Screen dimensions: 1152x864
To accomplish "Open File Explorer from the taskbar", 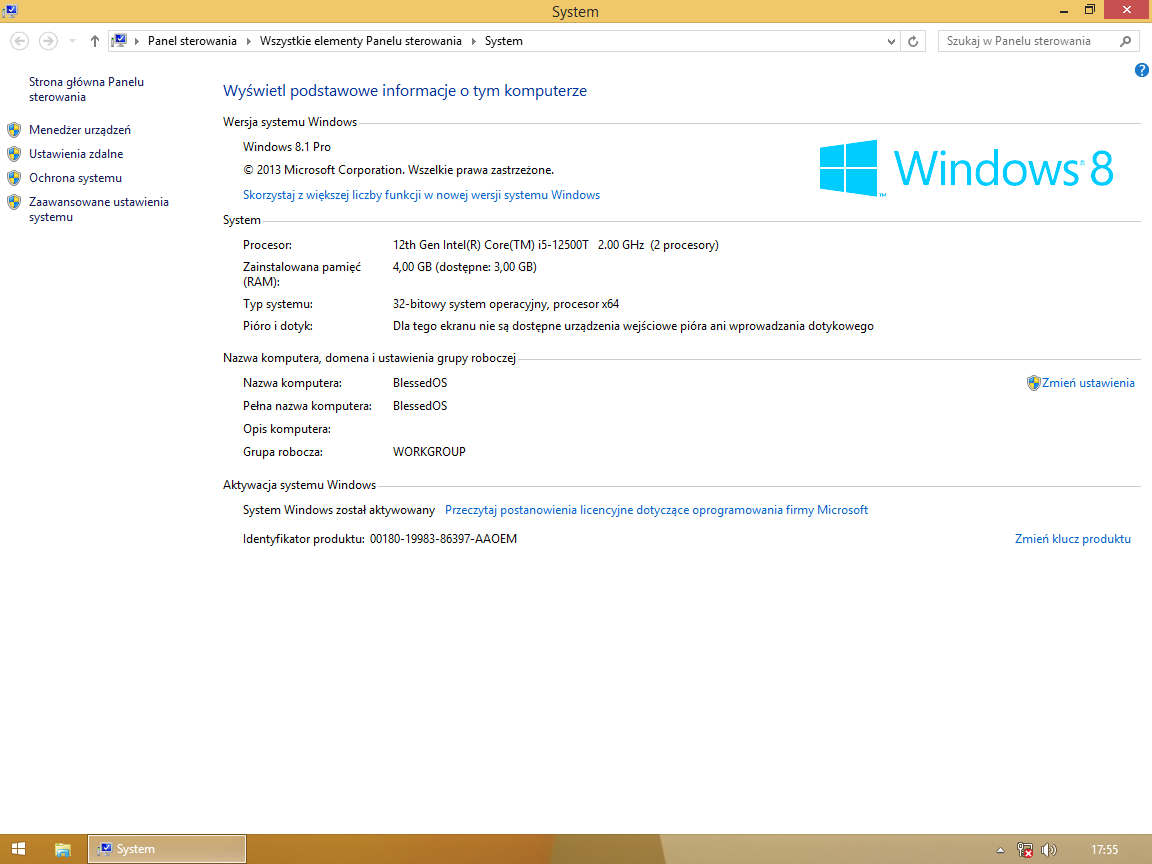I will coord(63,849).
